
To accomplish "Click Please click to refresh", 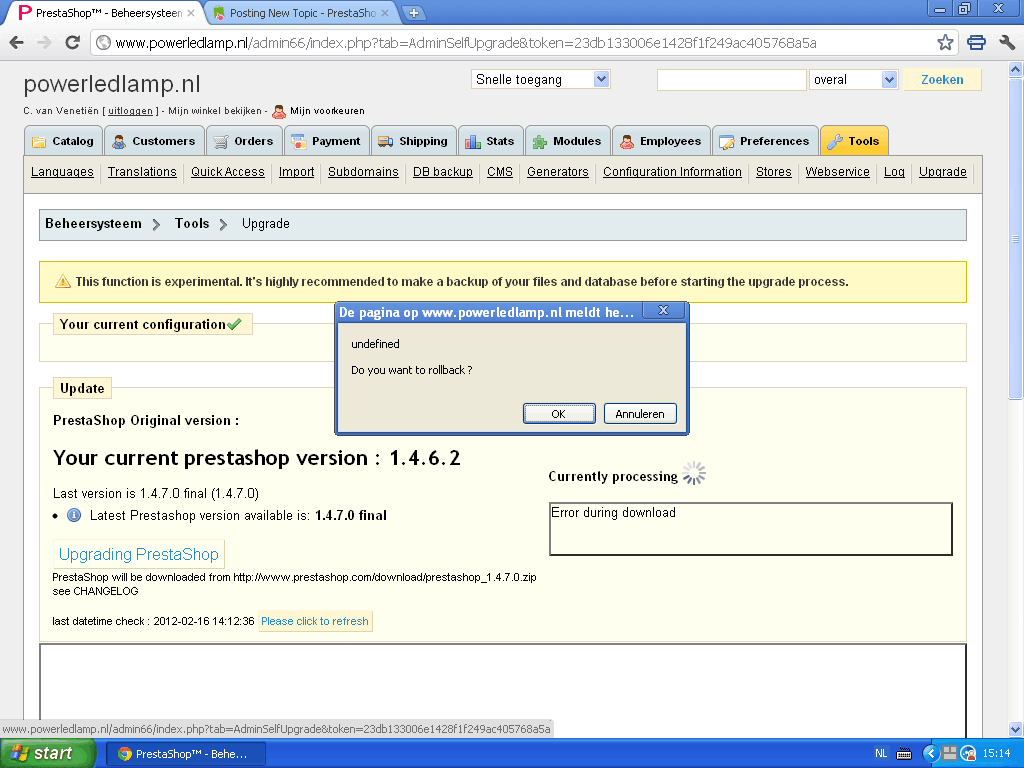I will click(x=315, y=621).
